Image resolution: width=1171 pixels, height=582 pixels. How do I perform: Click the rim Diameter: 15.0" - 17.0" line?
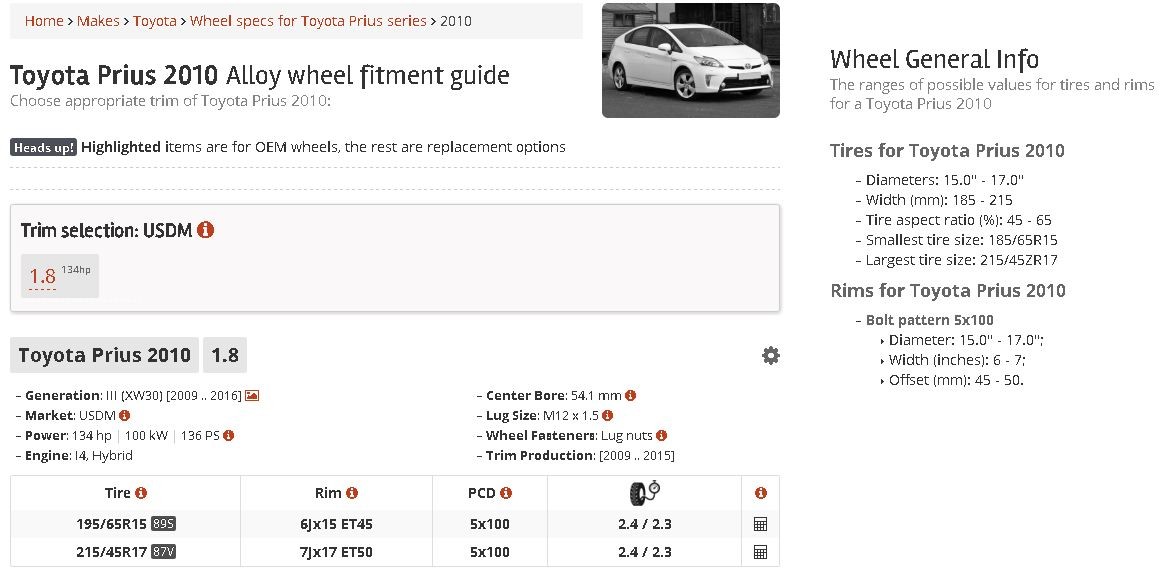point(966,341)
